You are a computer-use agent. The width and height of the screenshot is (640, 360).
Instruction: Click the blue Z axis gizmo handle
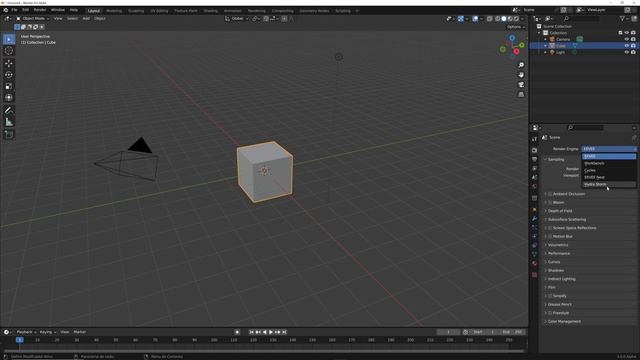(x=512, y=38)
